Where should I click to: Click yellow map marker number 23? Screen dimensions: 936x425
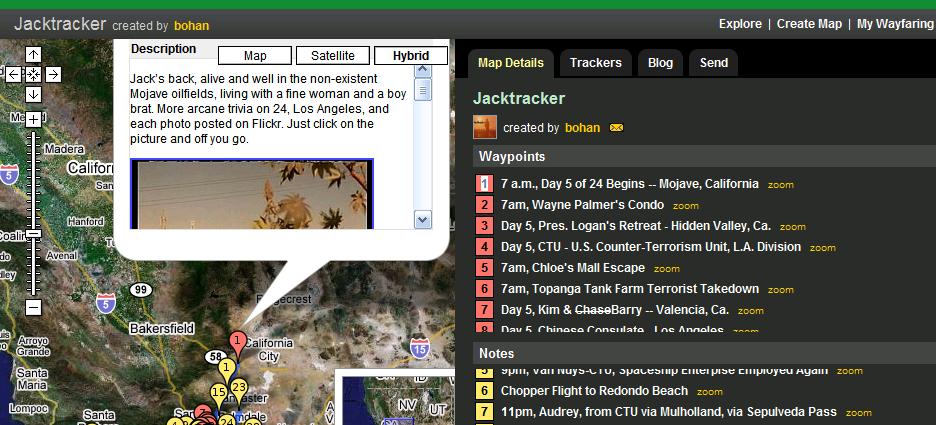click(x=239, y=388)
